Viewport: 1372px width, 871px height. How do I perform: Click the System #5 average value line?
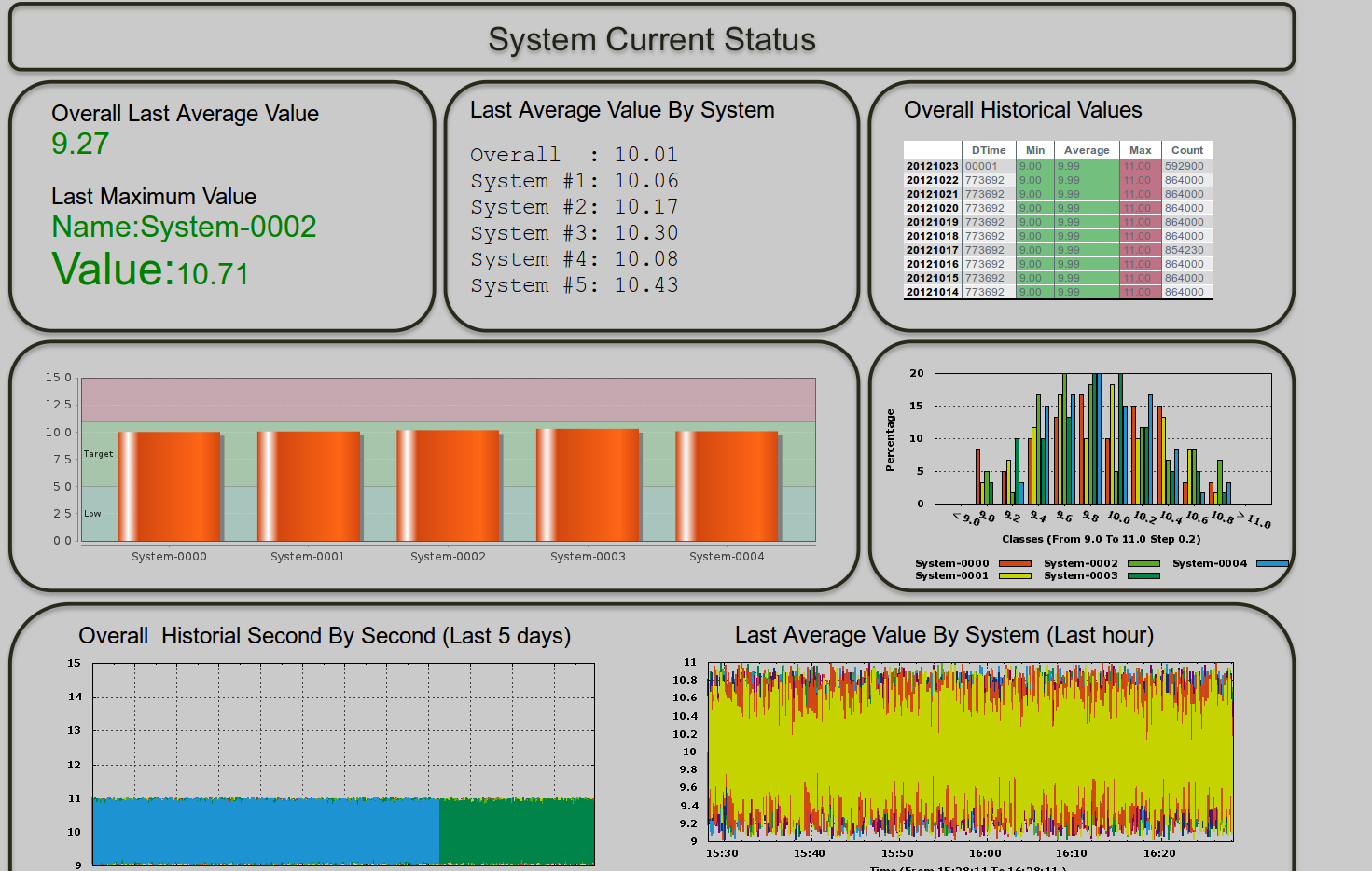(x=574, y=285)
